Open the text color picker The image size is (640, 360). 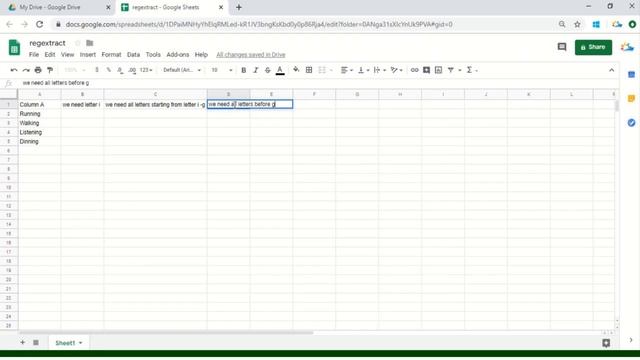280,70
